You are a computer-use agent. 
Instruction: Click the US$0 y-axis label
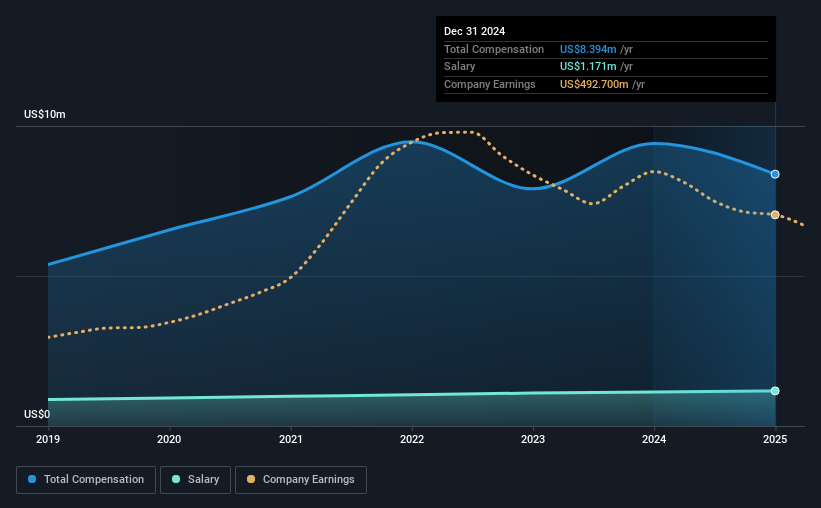click(x=37, y=414)
